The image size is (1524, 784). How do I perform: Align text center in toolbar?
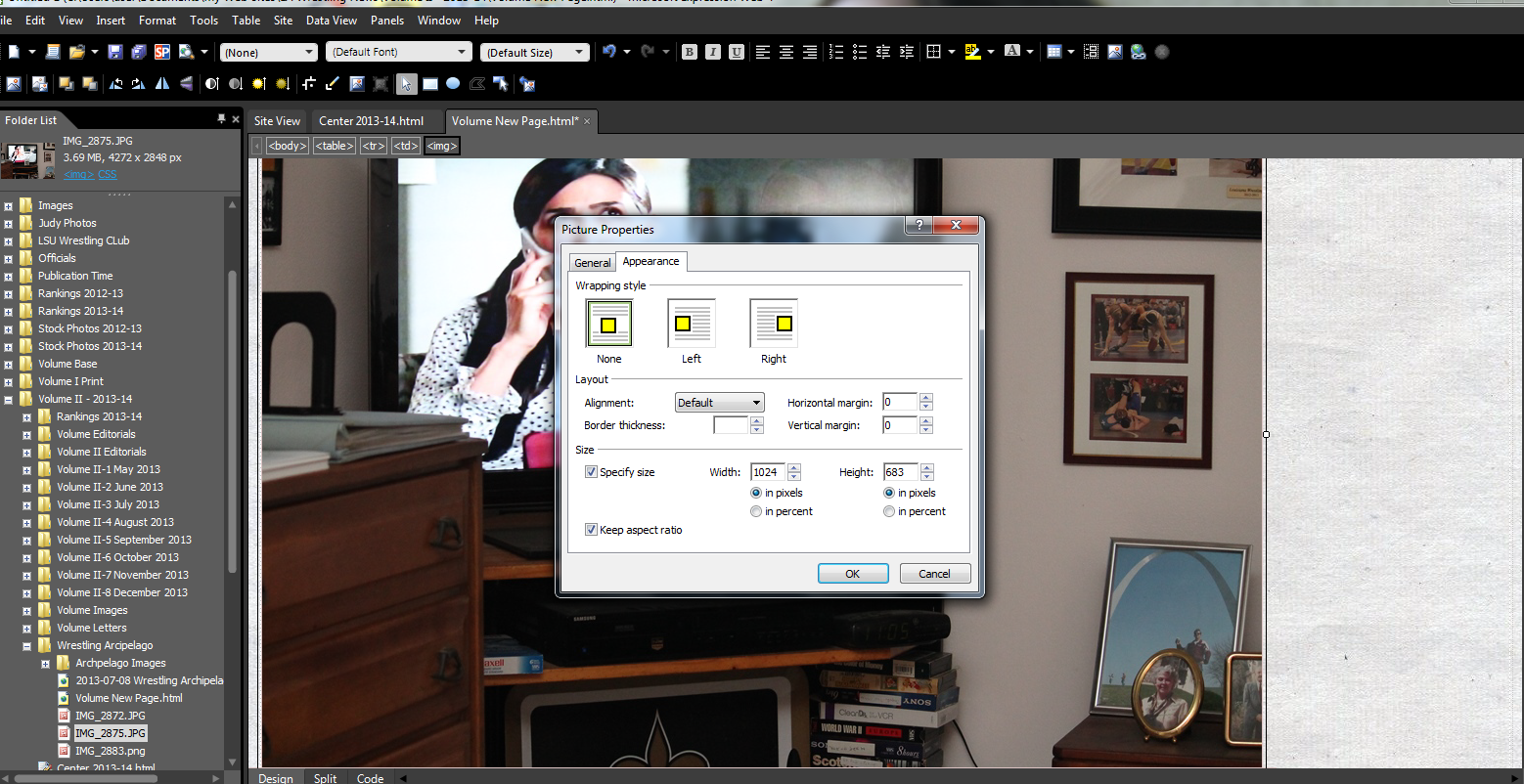[786, 52]
